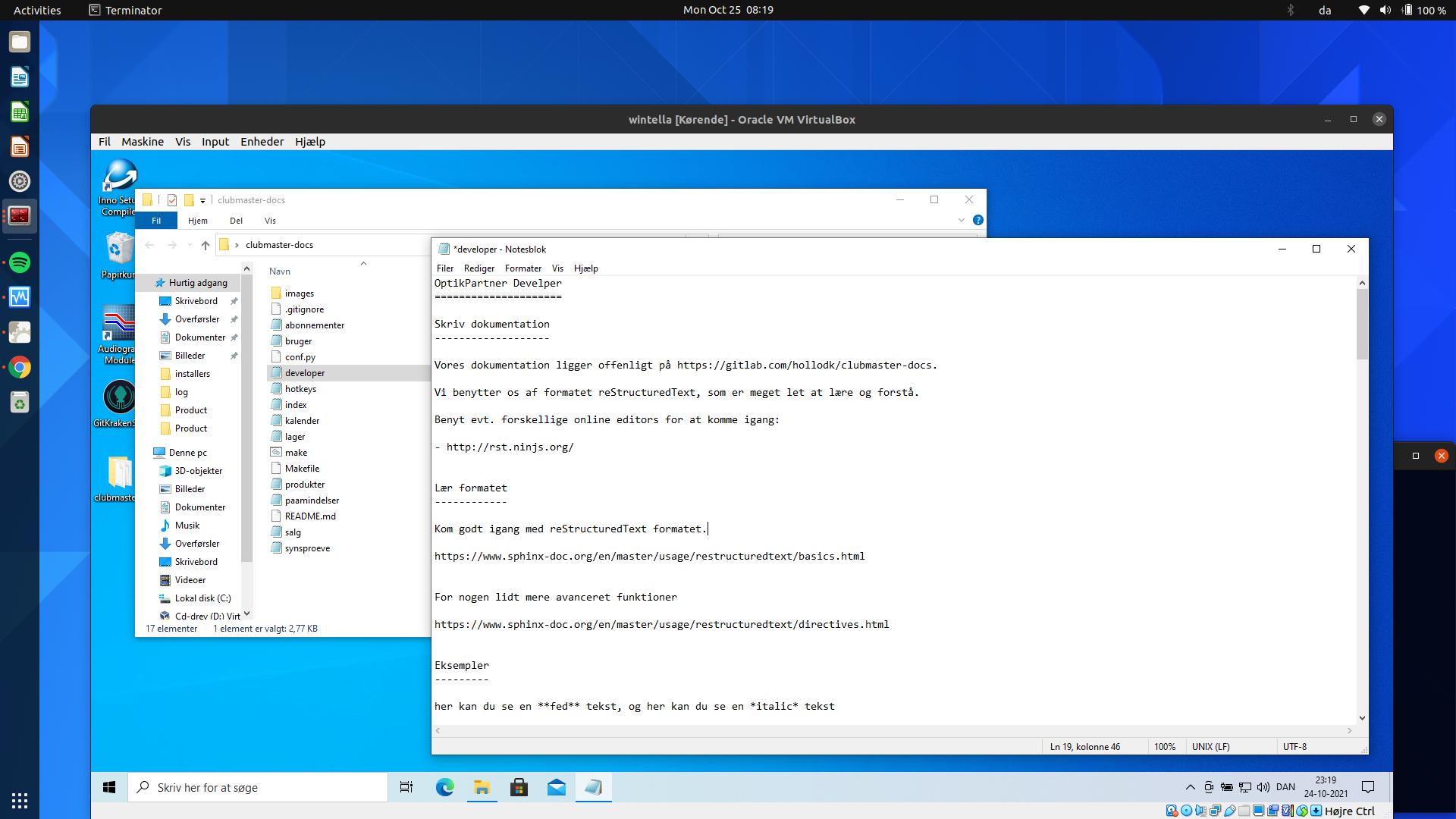
Task: Click the Windows search box
Action: (258, 787)
